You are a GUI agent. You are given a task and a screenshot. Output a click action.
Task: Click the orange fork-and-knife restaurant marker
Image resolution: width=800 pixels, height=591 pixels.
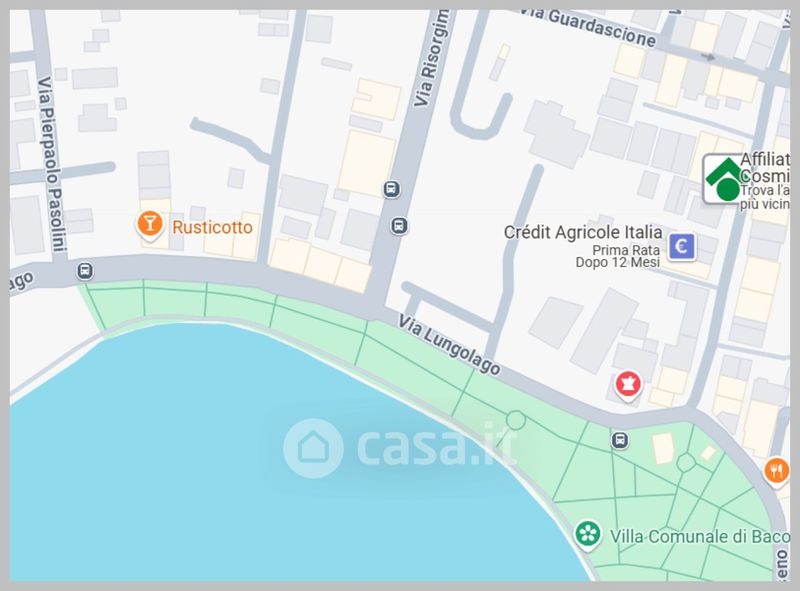pos(776,471)
